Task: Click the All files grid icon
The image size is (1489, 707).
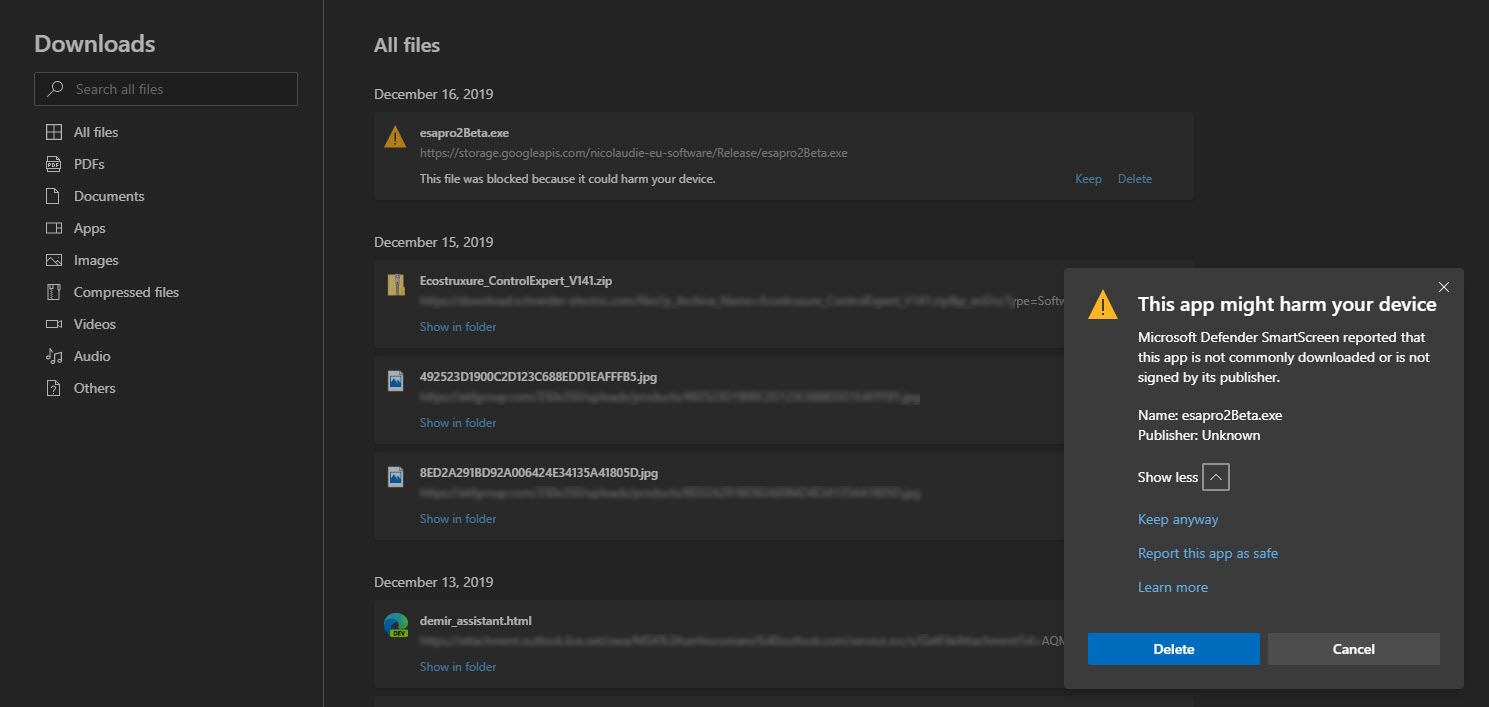Action: (x=54, y=132)
